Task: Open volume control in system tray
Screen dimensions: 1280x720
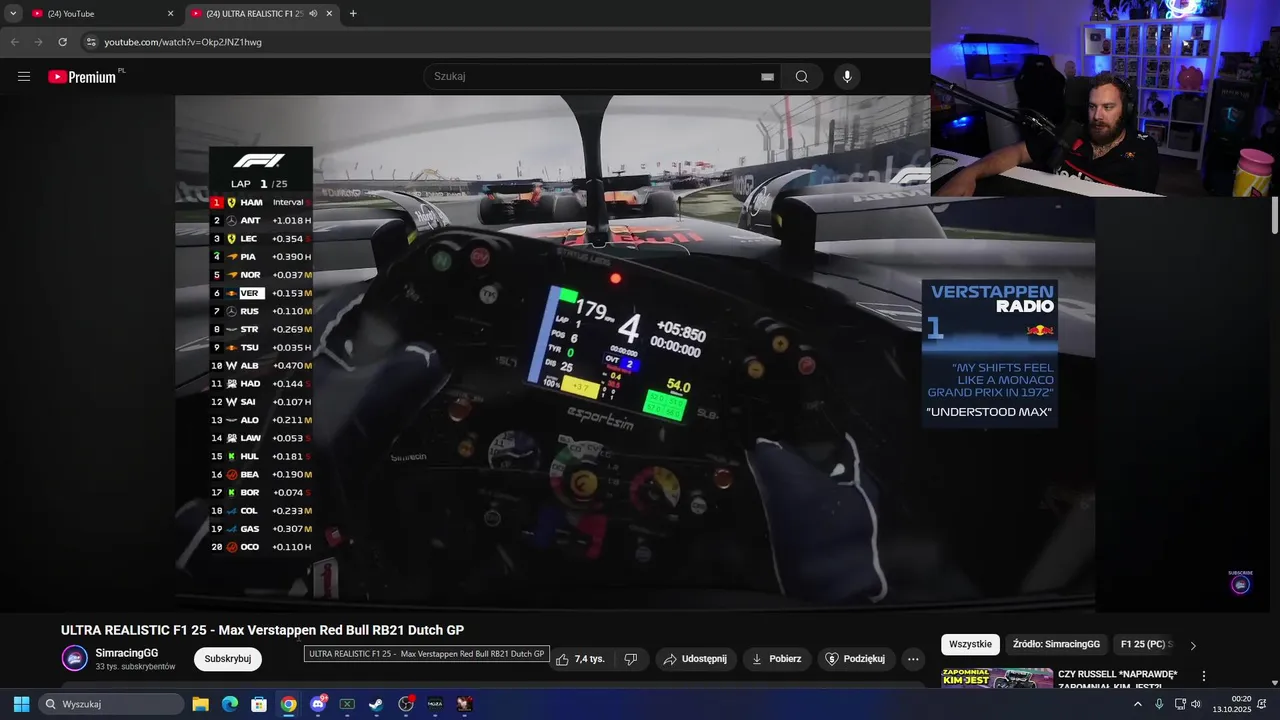Action: (1196, 704)
